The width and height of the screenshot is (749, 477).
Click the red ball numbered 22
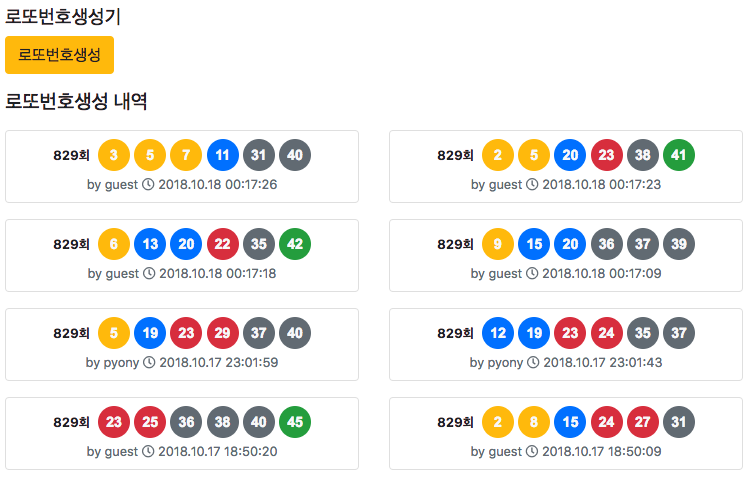click(x=223, y=244)
